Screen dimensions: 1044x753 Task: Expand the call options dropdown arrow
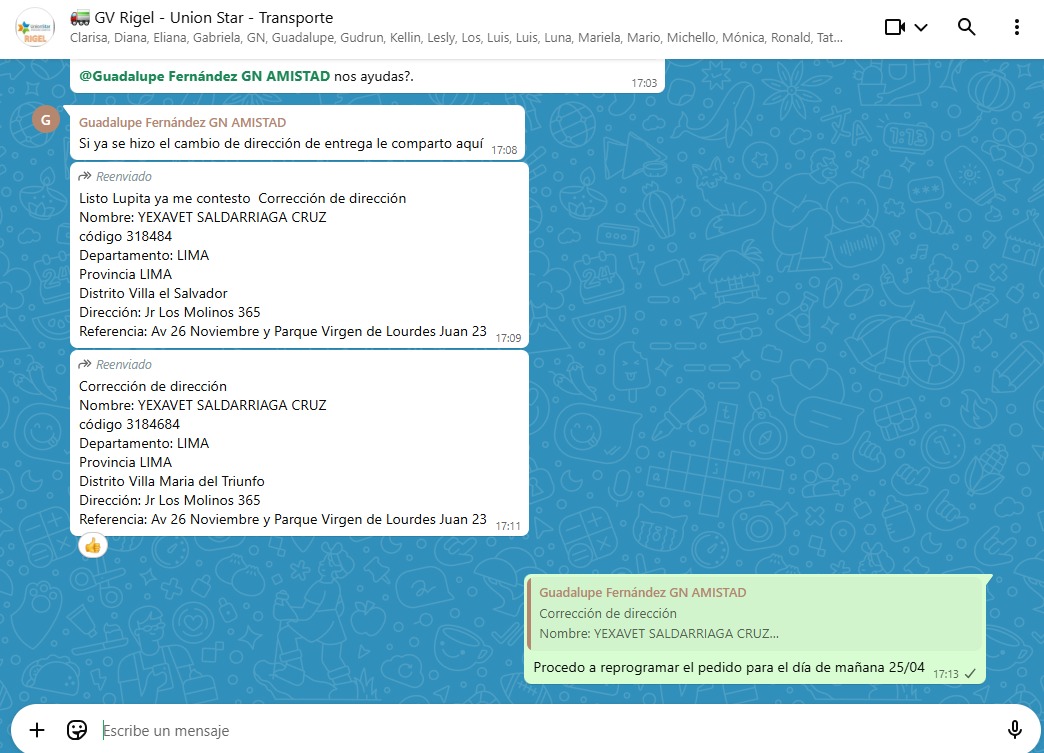coord(921,27)
